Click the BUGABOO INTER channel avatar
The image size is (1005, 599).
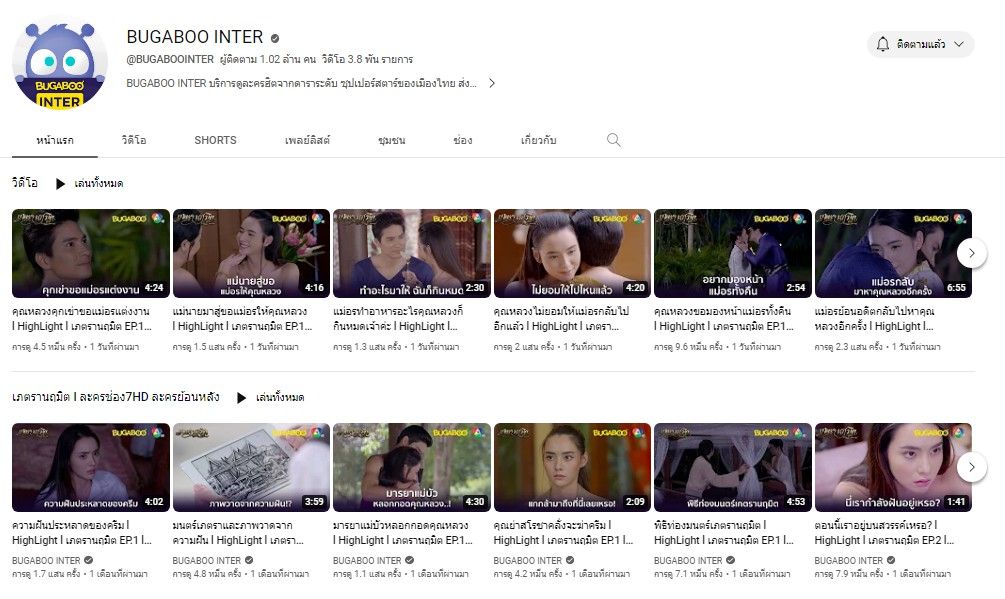(59, 60)
